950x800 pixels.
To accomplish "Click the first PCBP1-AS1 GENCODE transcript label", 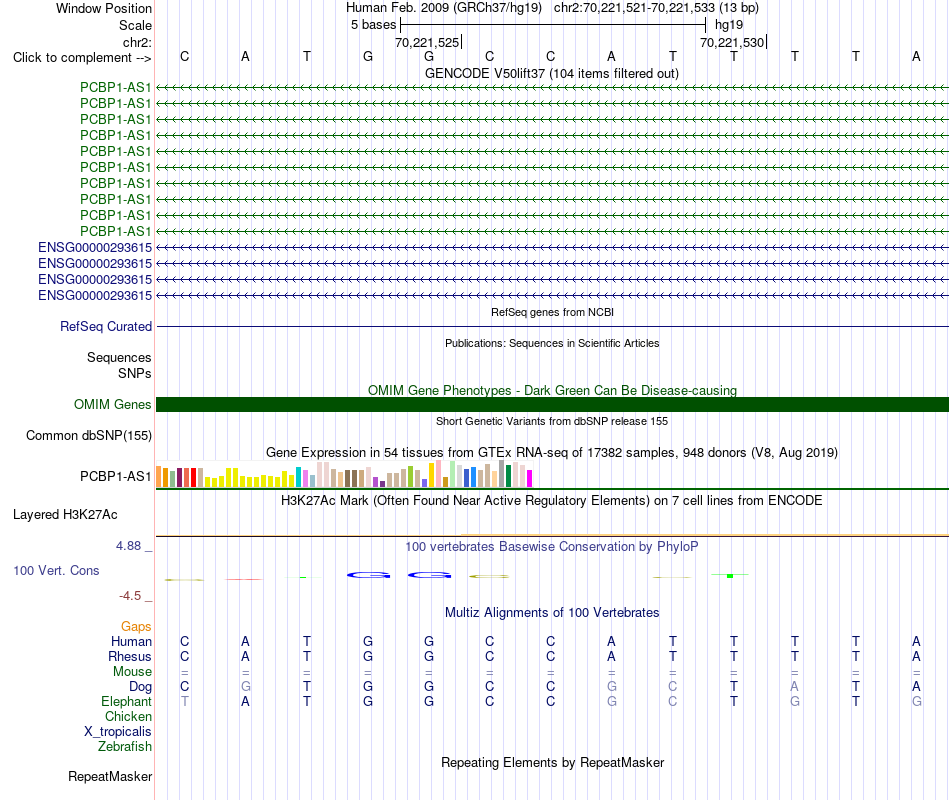I will tap(116, 87).
